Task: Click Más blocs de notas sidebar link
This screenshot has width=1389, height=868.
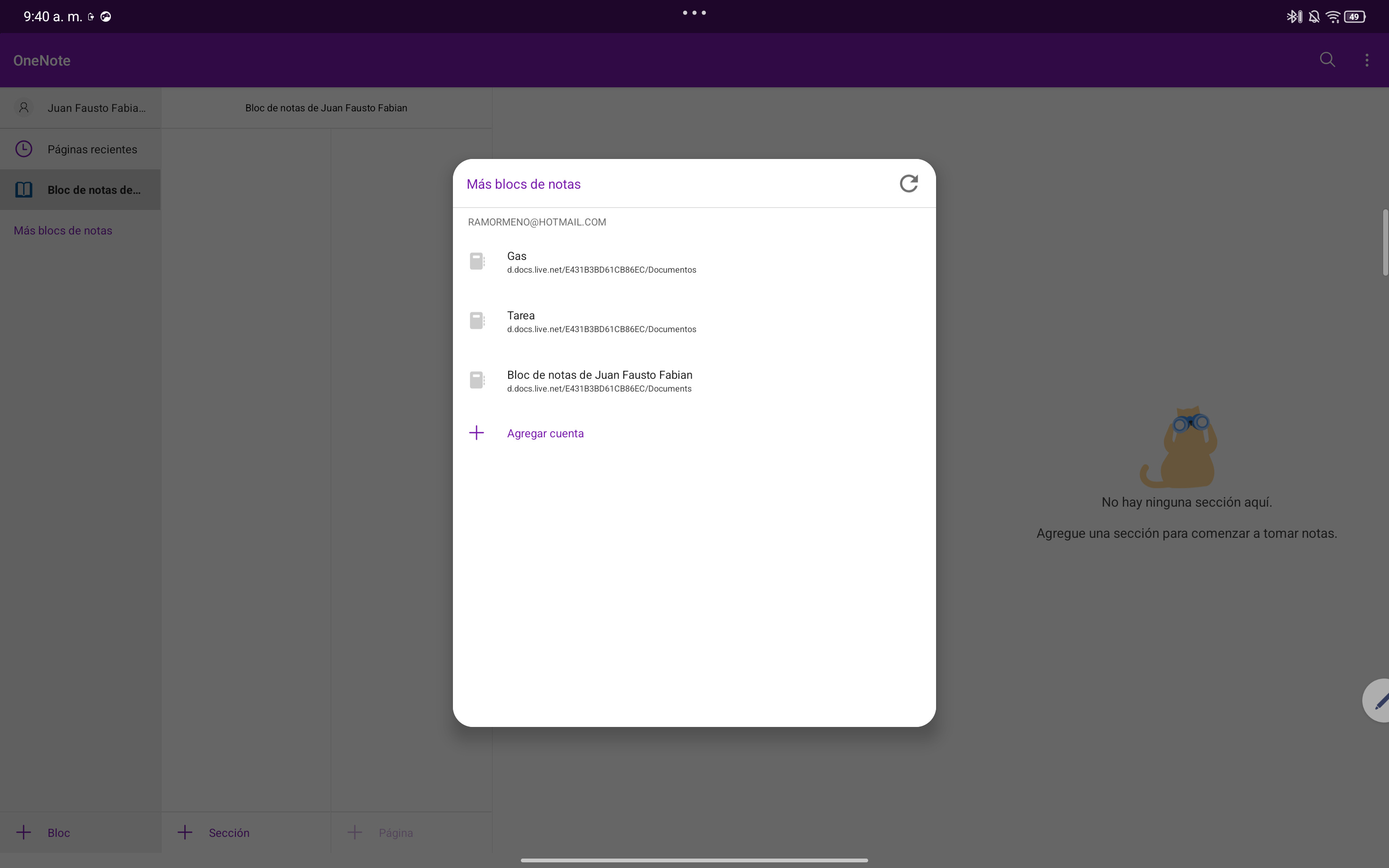Action: coord(63,230)
